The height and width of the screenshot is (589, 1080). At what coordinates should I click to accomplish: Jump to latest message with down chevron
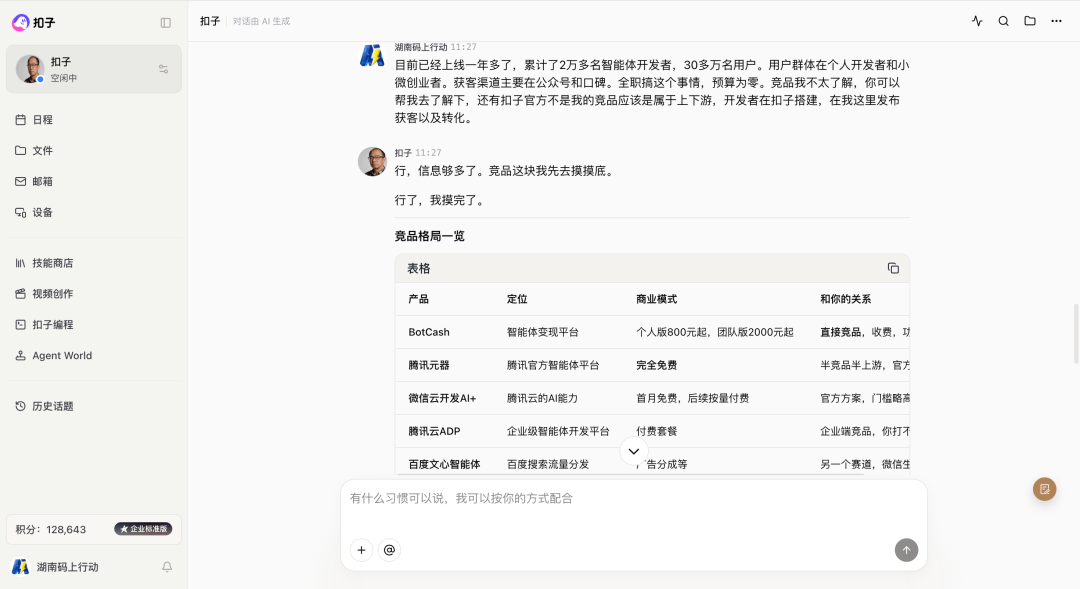click(634, 451)
